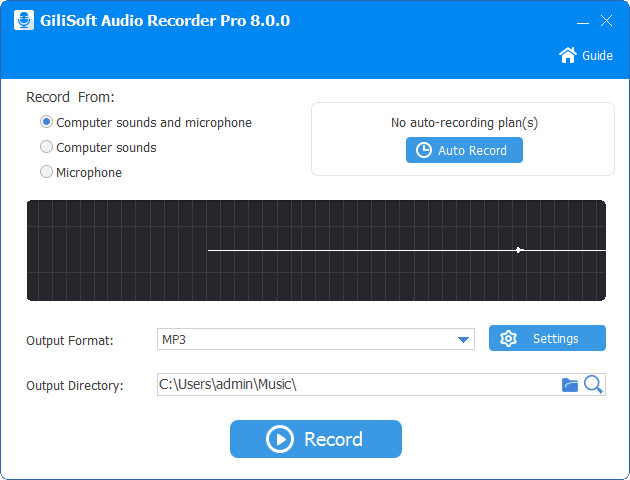Click the GiliSoft Audio Recorder Pro title
Image resolution: width=630 pixels, height=480 pixels.
tap(165, 20)
